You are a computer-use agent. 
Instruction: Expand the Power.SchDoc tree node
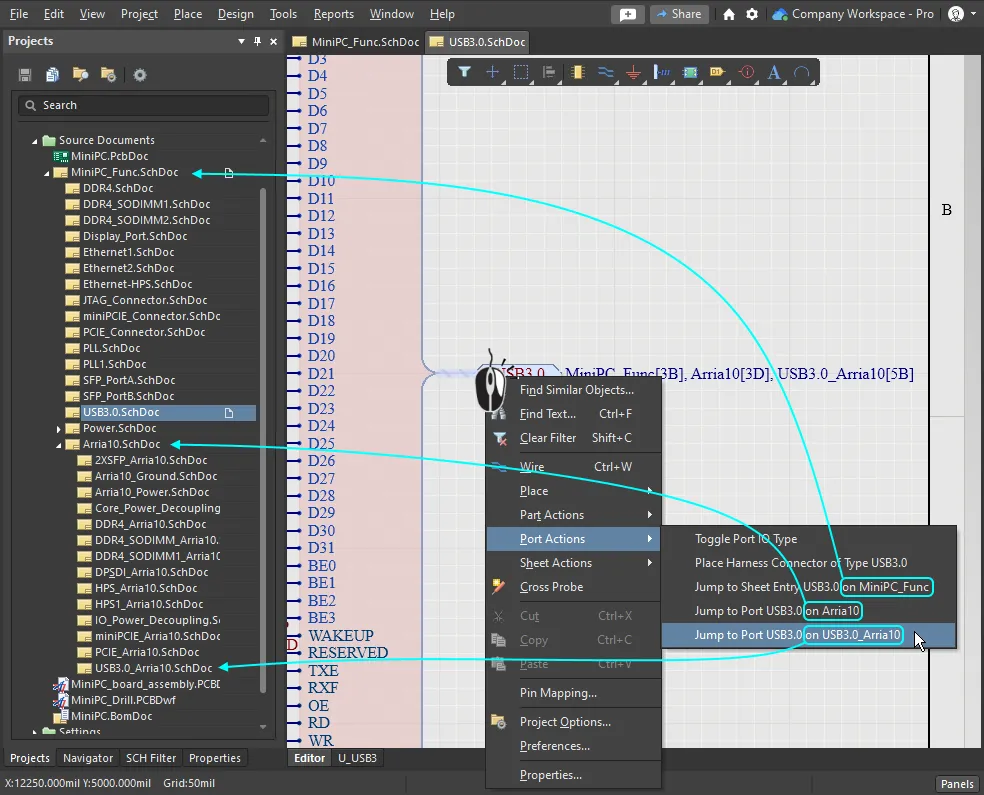click(x=58, y=429)
